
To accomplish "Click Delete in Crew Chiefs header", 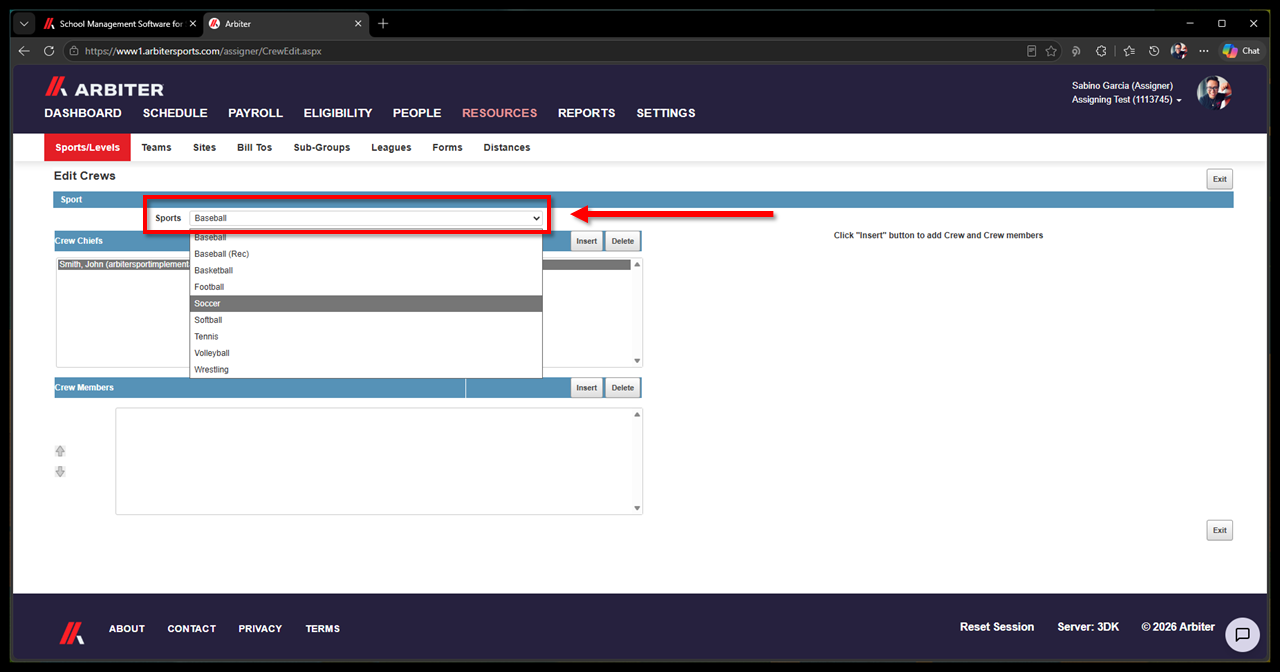I will tap(623, 241).
